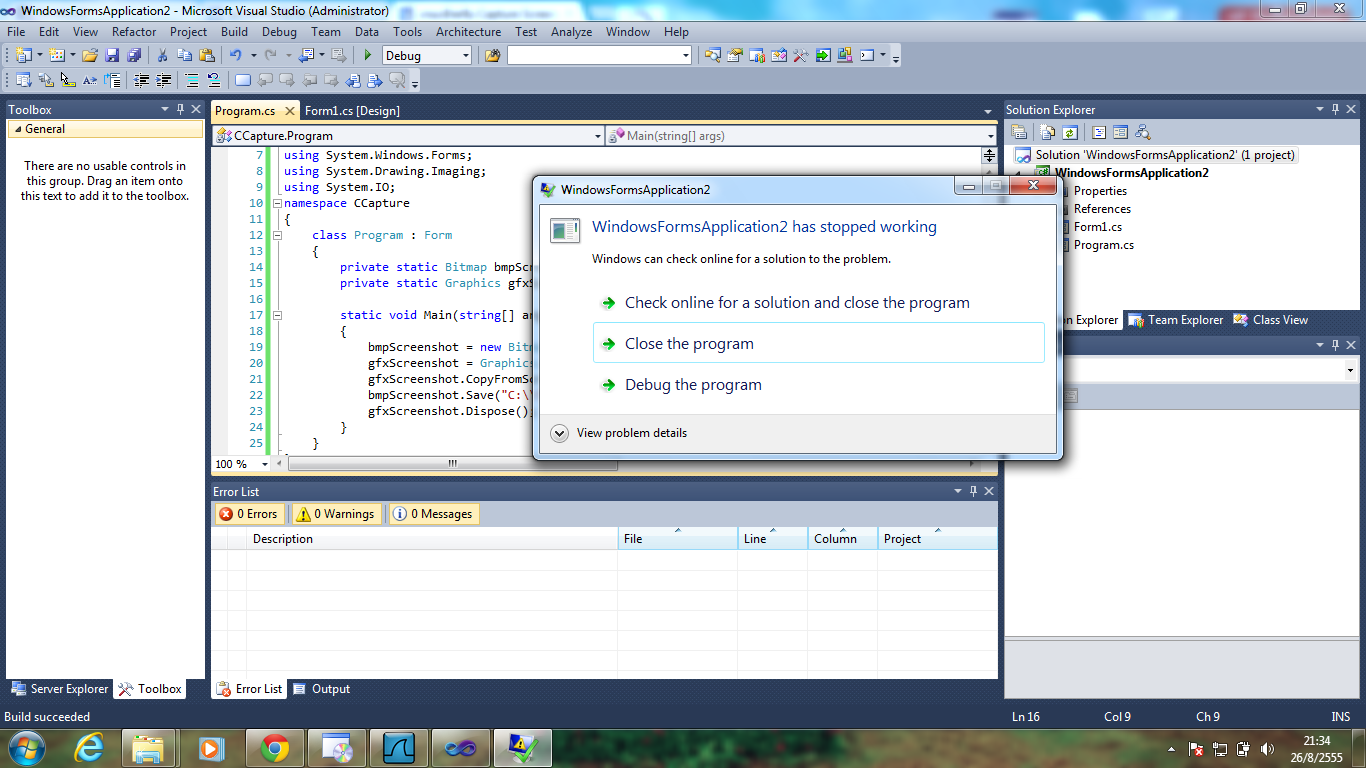
Task: Toggle auto-hide pin on Toolbox panel
Action: (180, 109)
